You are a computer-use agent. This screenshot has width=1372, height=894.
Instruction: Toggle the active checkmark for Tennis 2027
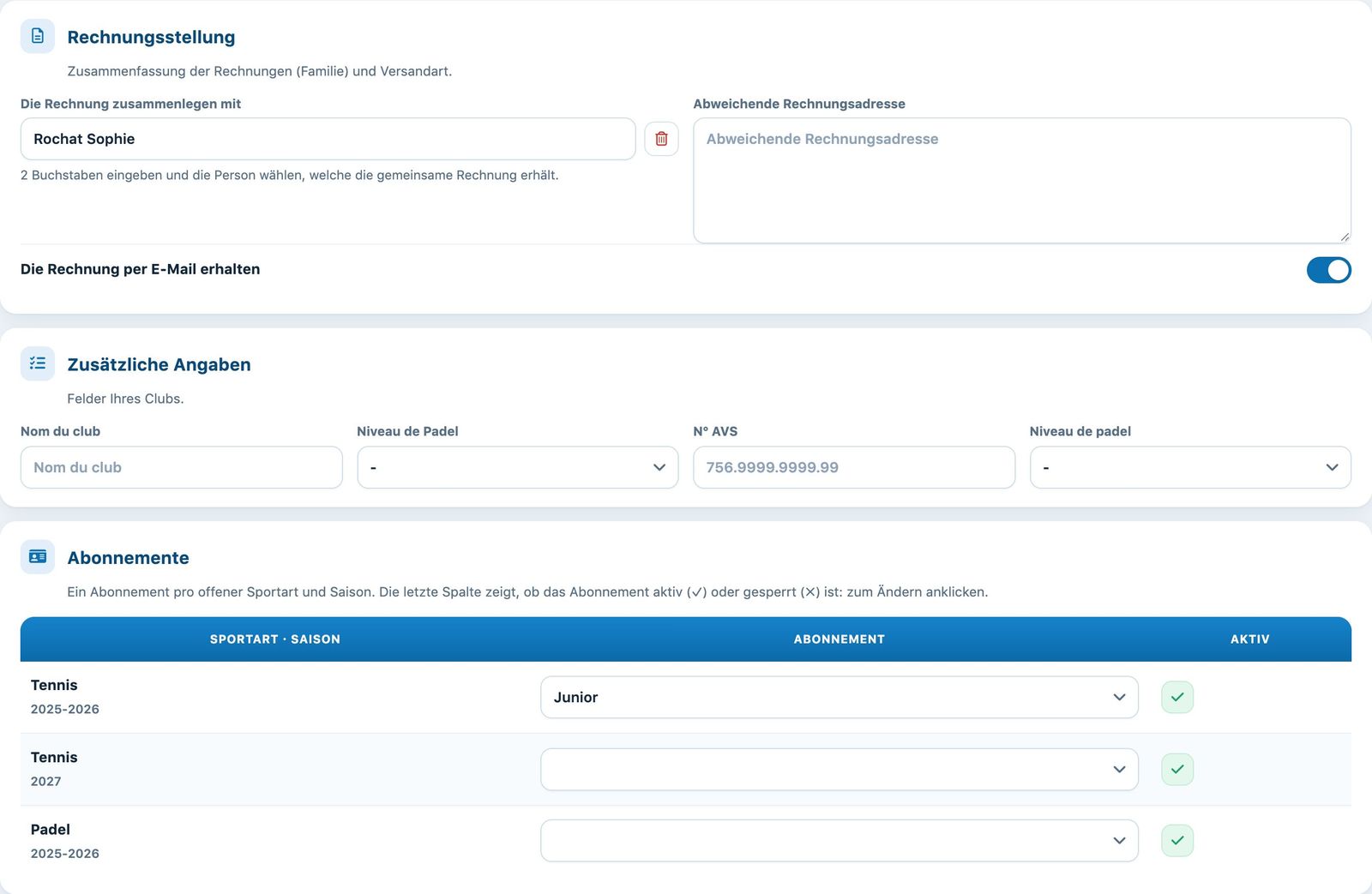click(1177, 769)
